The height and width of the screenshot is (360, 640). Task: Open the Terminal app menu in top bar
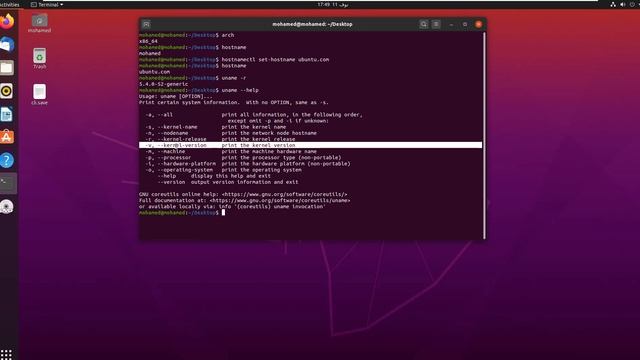(x=47, y=4)
